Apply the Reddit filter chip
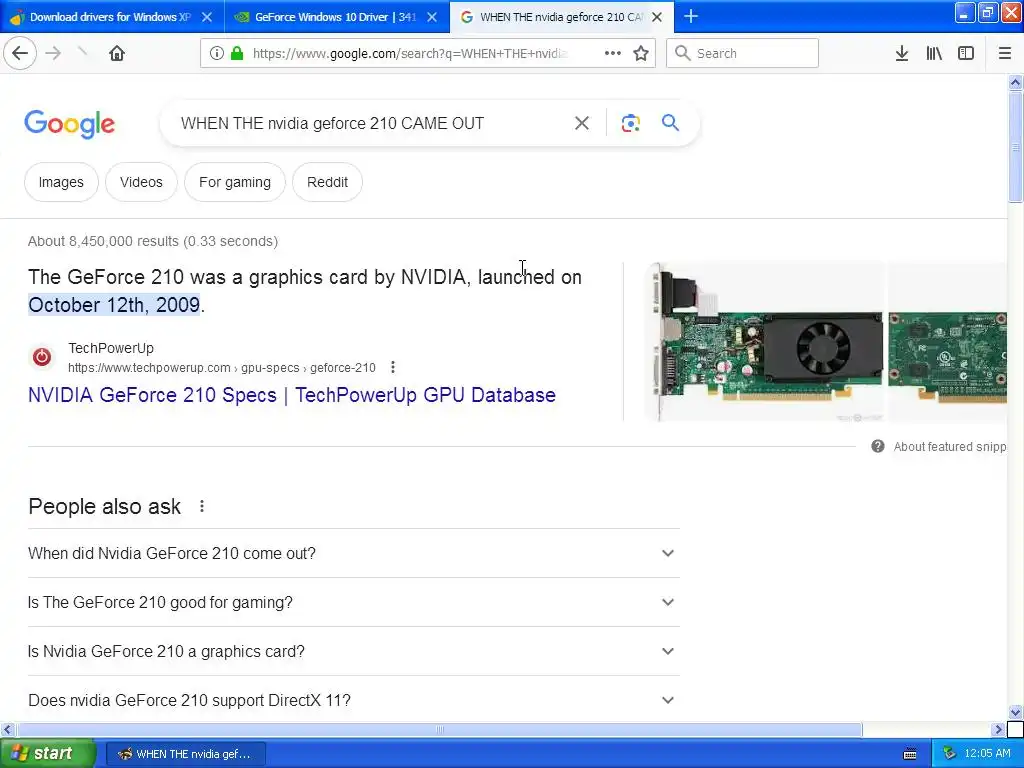Screen dimensions: 1024x768 pos(327,182)
